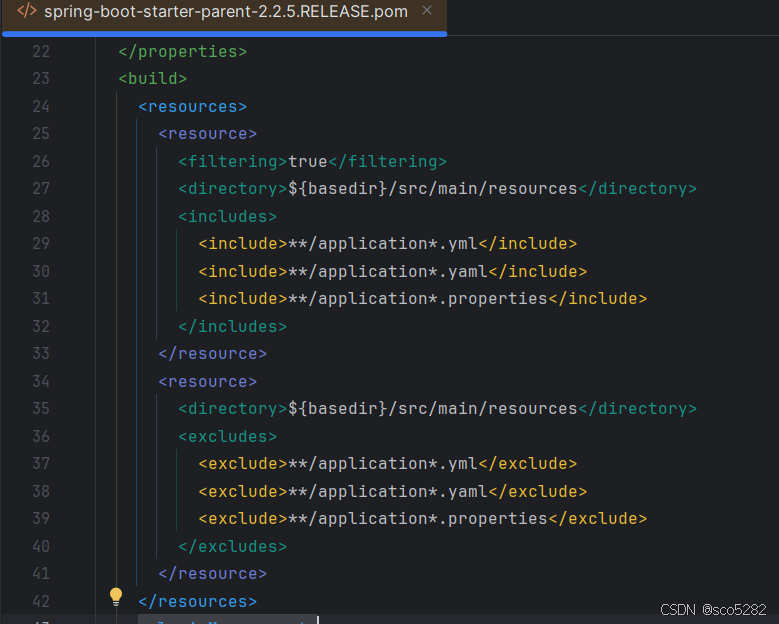This screenshot has width=779, height=624.
Task: Click the opening <excludes> tag
Action: click(x=227, y=437)
